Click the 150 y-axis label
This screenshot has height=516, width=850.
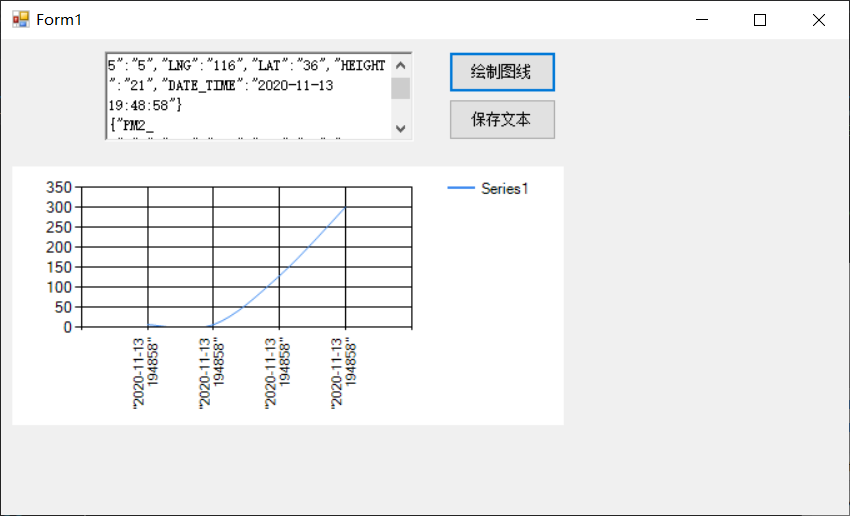[x=59, y=267]
